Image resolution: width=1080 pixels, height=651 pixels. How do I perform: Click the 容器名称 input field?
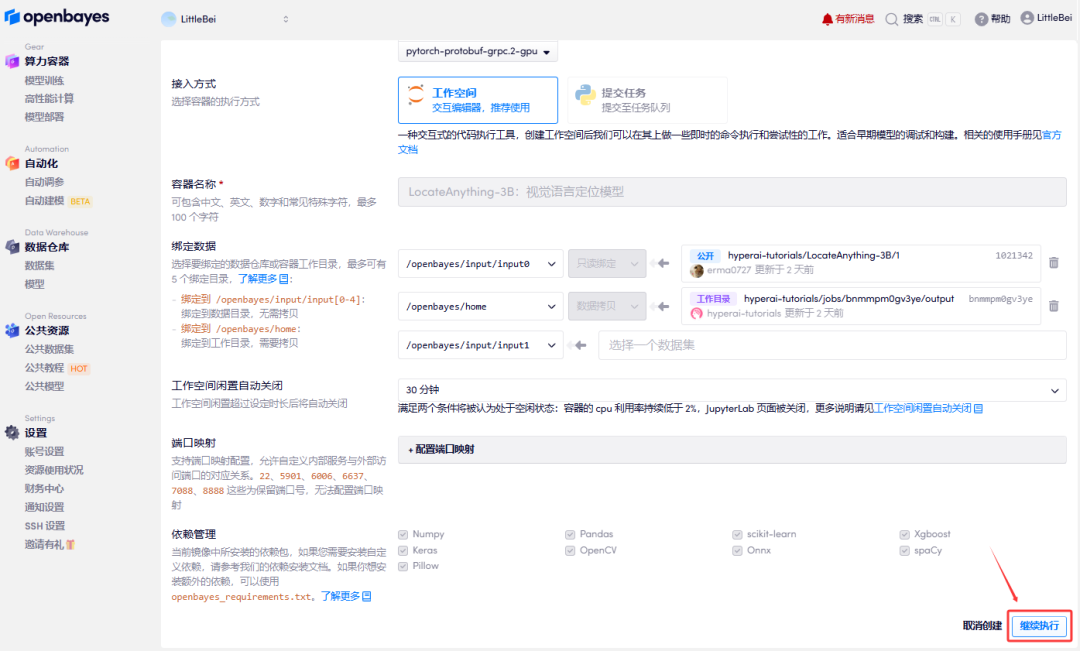tap(732, 192)
